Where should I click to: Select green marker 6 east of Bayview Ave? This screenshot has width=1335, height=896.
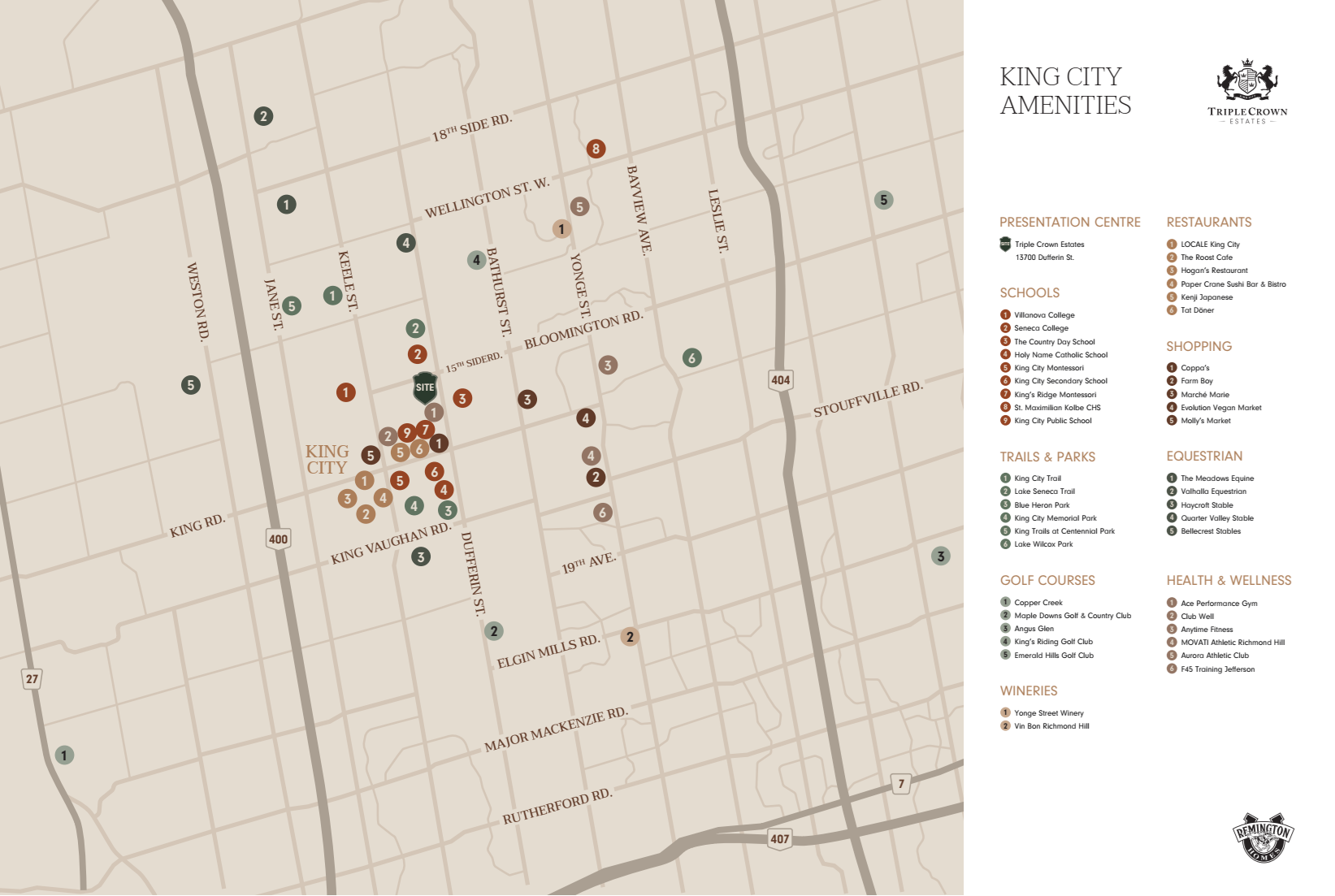coord(692,357)
